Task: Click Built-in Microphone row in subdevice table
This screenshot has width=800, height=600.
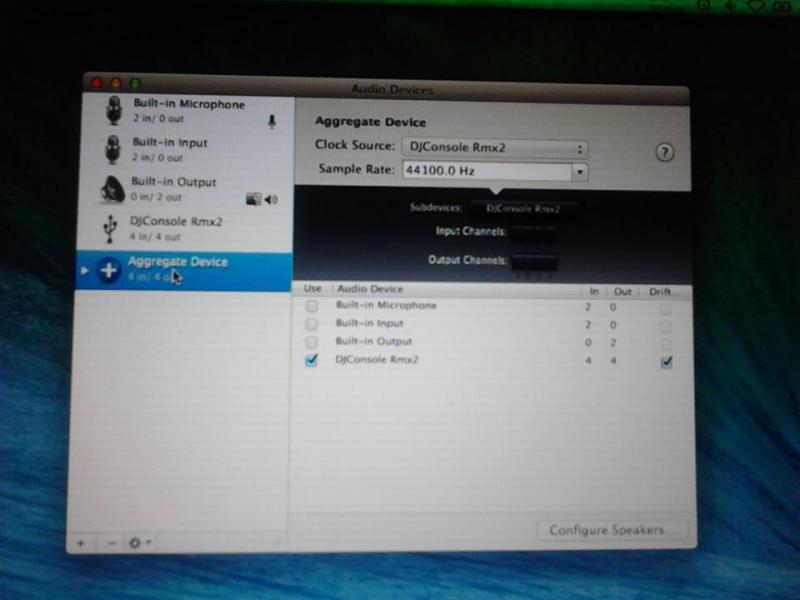Action: (x=491, y=307)
